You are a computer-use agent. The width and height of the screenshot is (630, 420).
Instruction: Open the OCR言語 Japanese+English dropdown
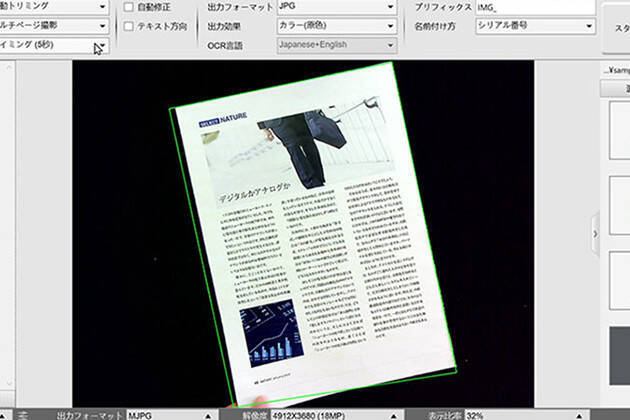coord(336,45)
